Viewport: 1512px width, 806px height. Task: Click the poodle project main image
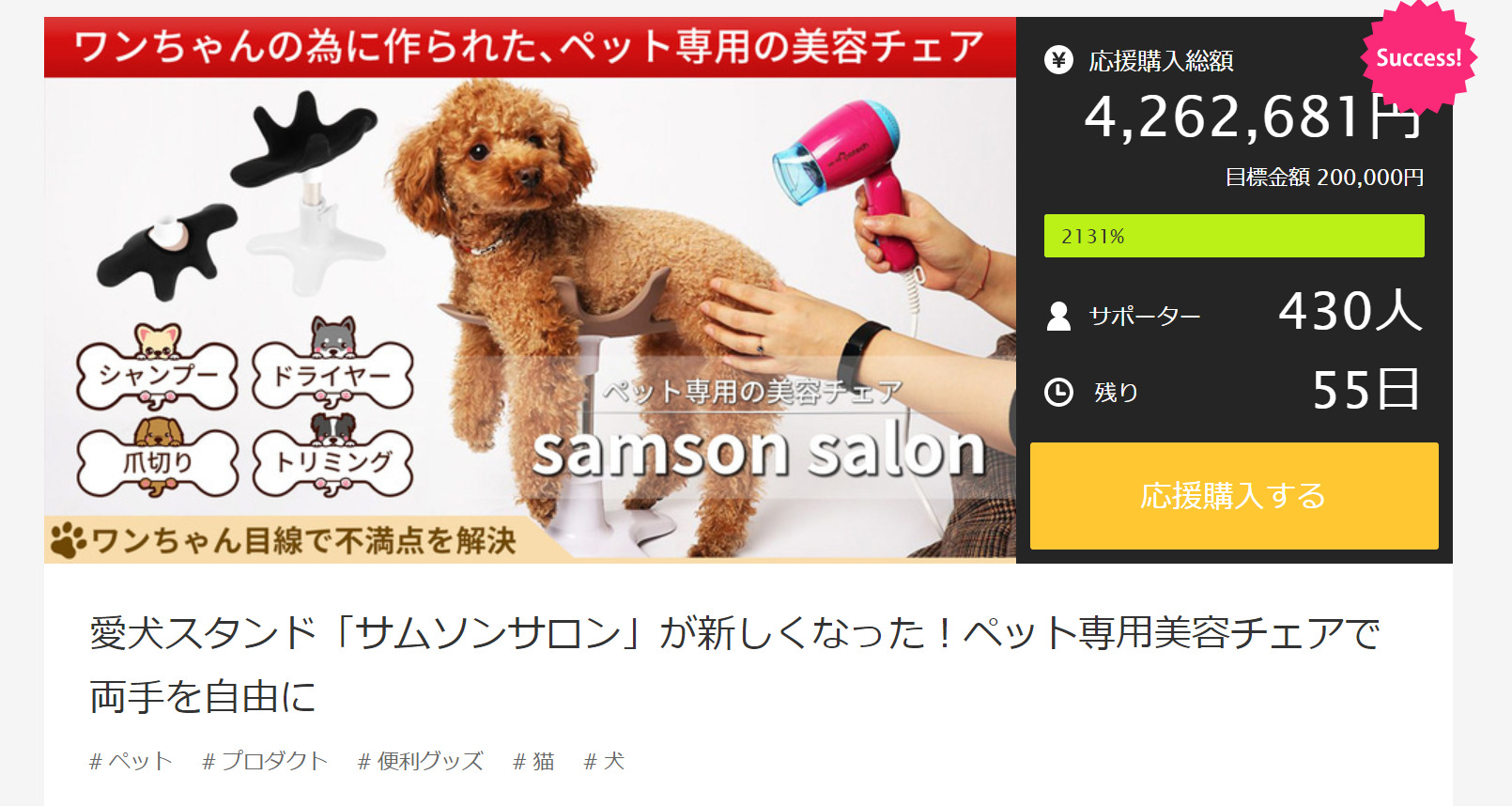pos(530,289)
